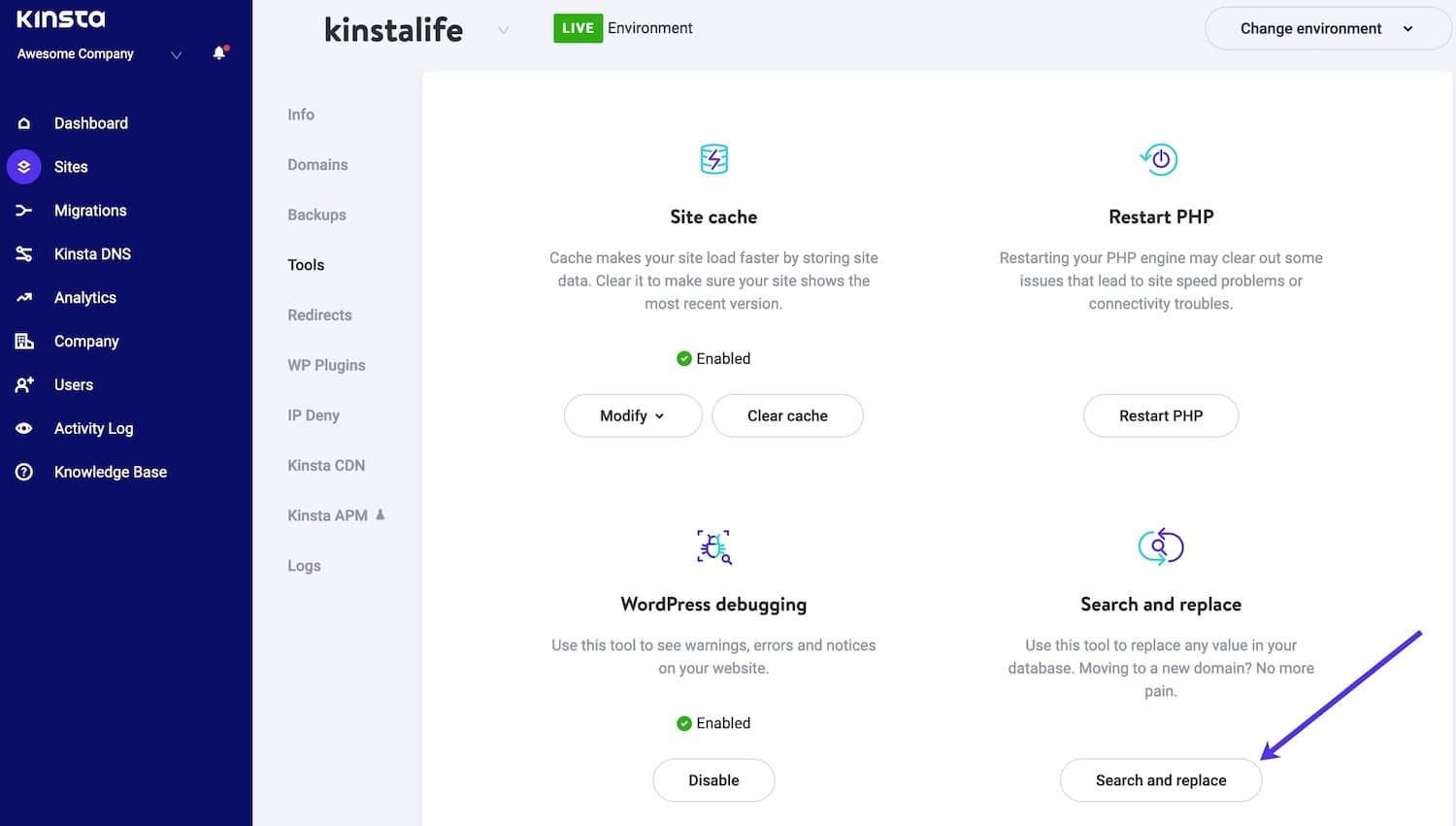Image resolution: width=1456 pixels, height=826 pixels.
Task: Click the kinstalife site name
Action: point(393,30)
